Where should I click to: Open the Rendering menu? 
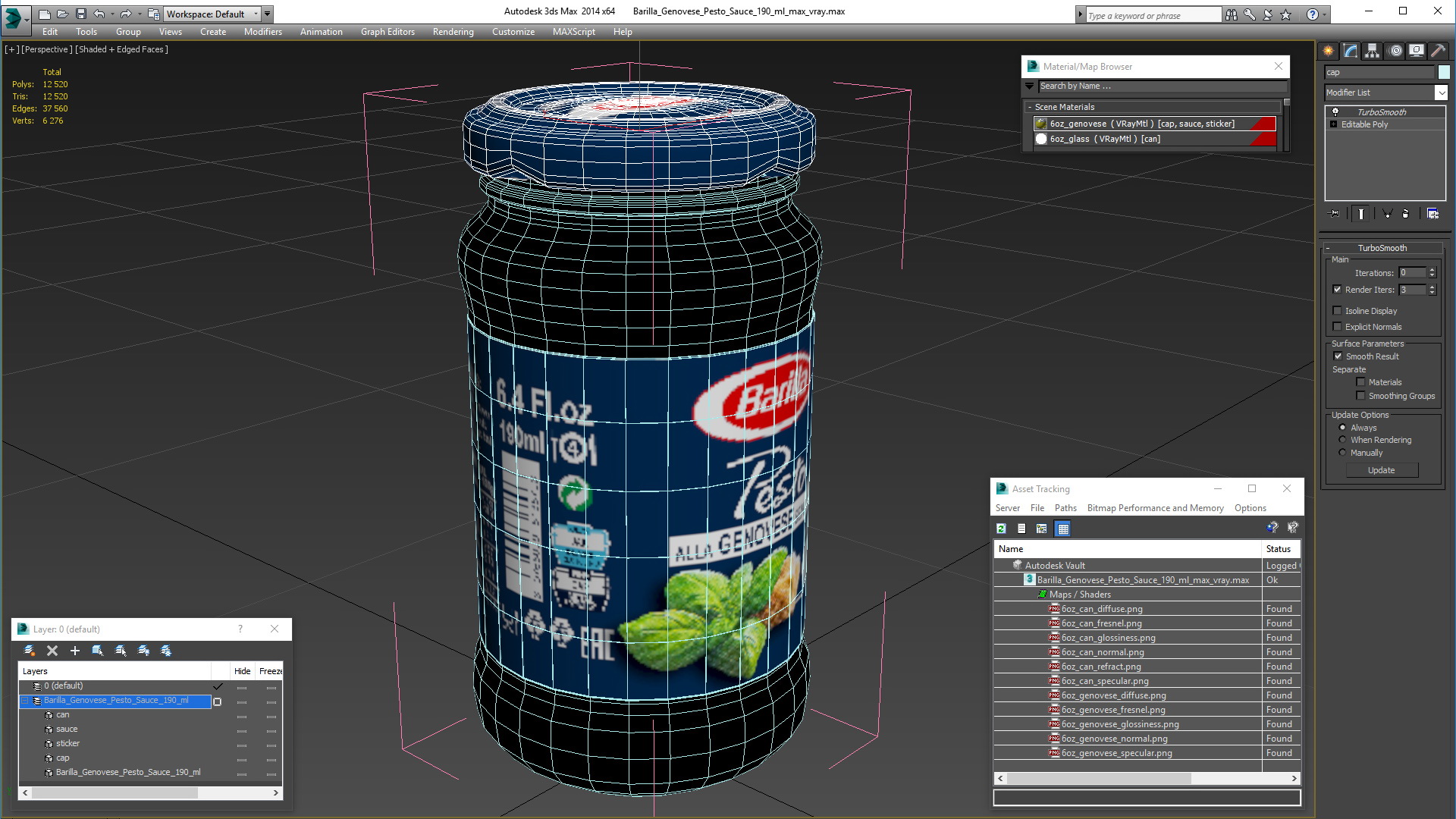pos(453,32)
